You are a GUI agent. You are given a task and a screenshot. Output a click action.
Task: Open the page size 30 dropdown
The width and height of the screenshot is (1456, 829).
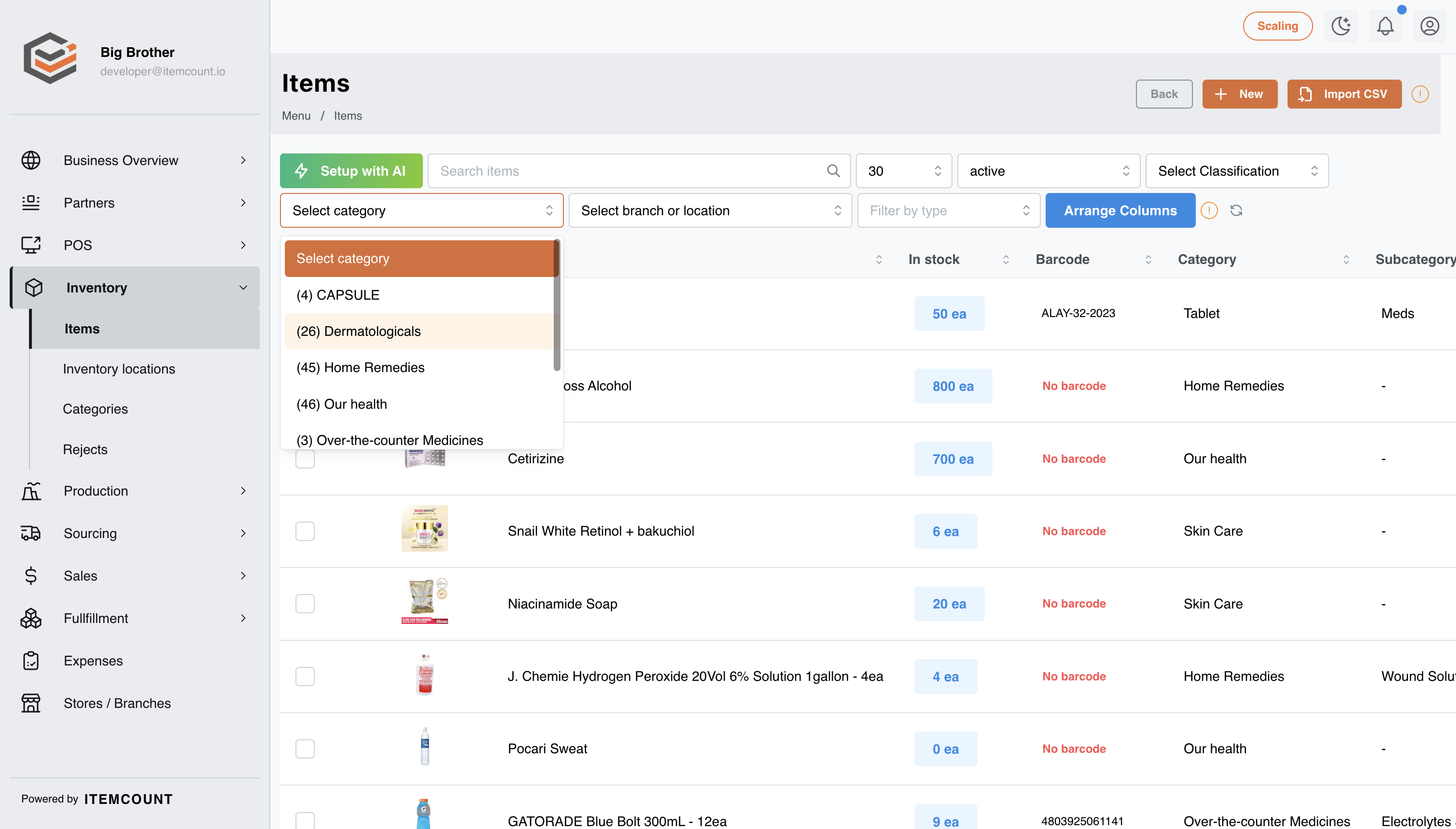(903, 171)
